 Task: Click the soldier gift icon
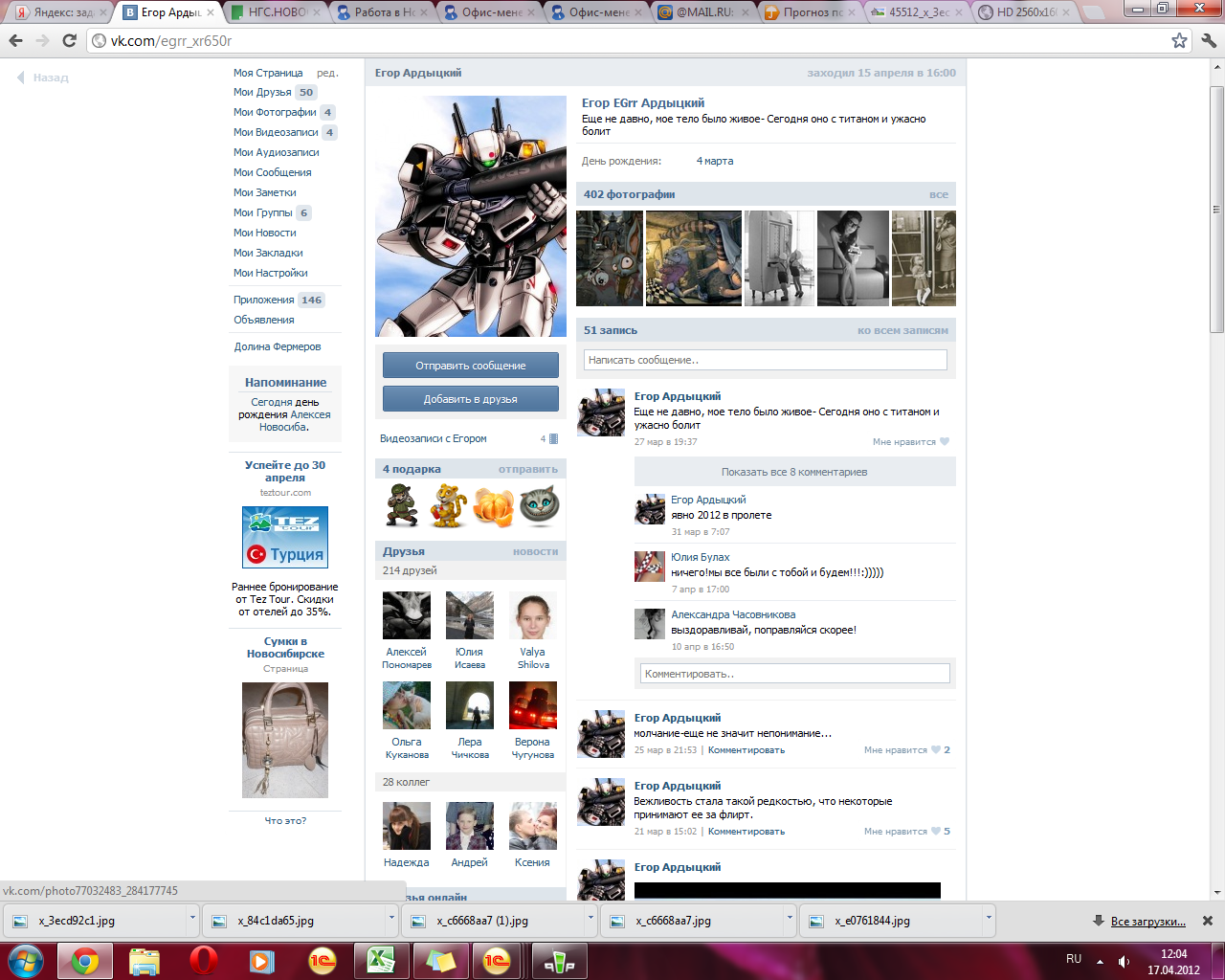tap(402, 505)
